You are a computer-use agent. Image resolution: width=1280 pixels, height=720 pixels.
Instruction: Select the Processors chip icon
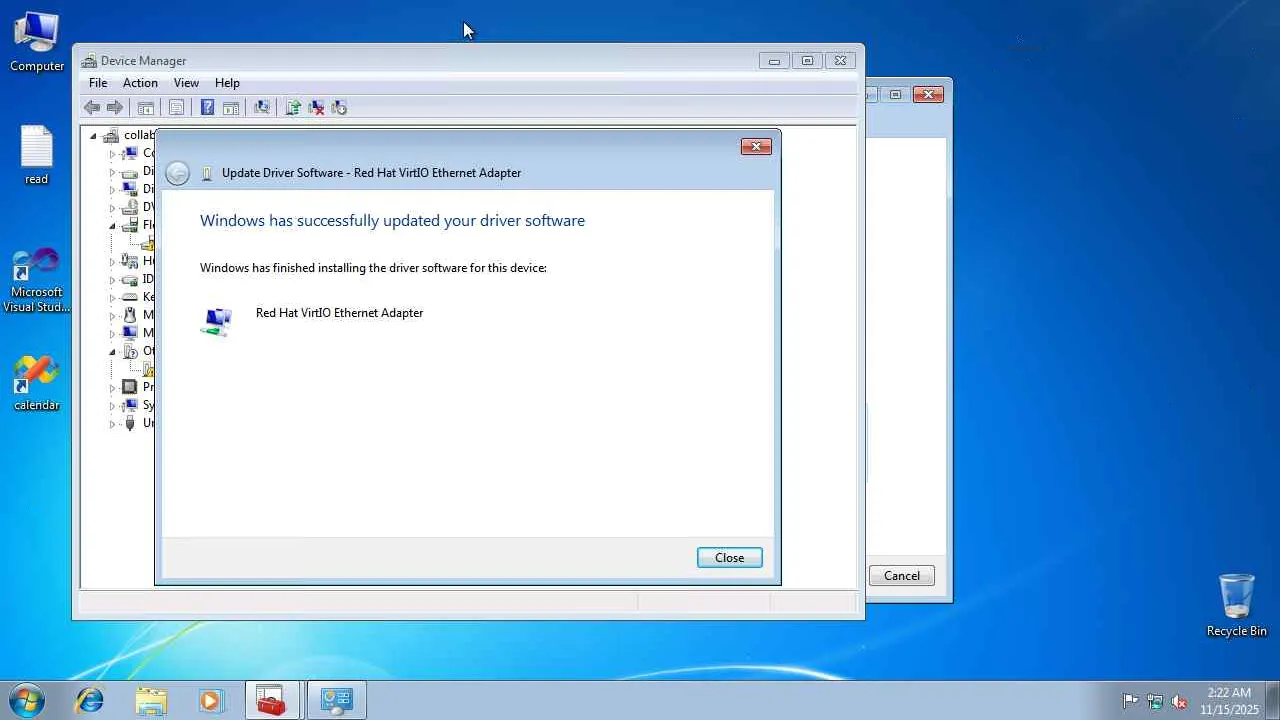(x=129, y=387)
